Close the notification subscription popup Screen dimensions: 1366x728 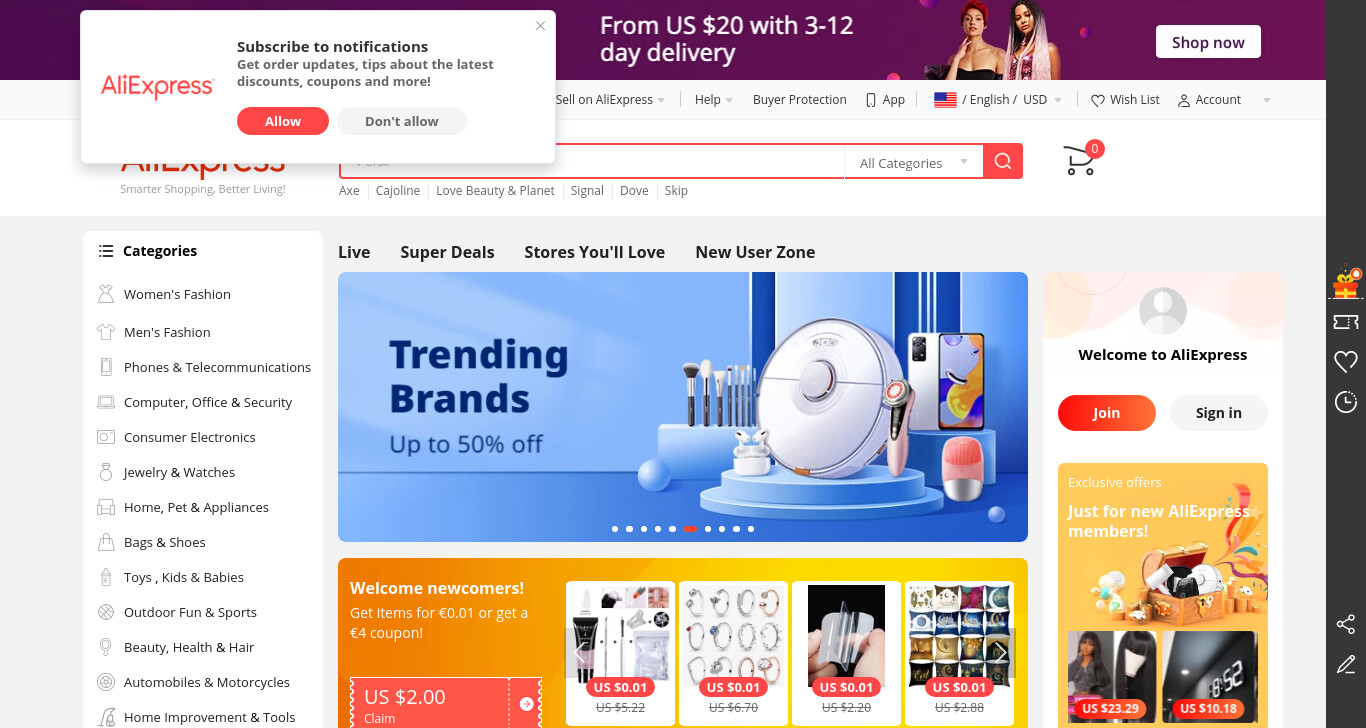[x=540, y=26]
